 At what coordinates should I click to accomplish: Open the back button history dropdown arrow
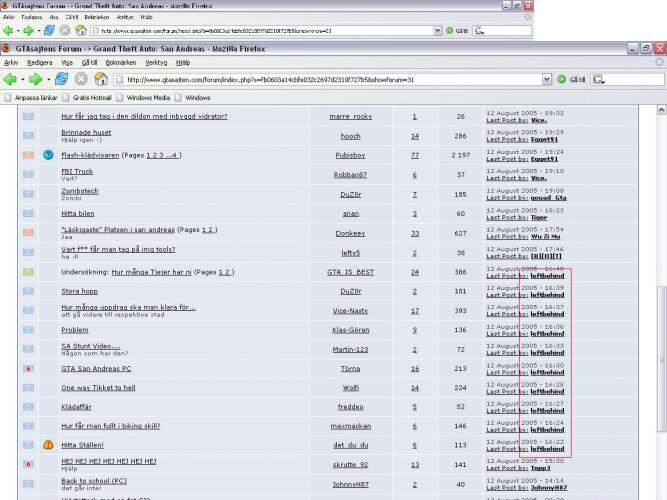pos(24,79)
